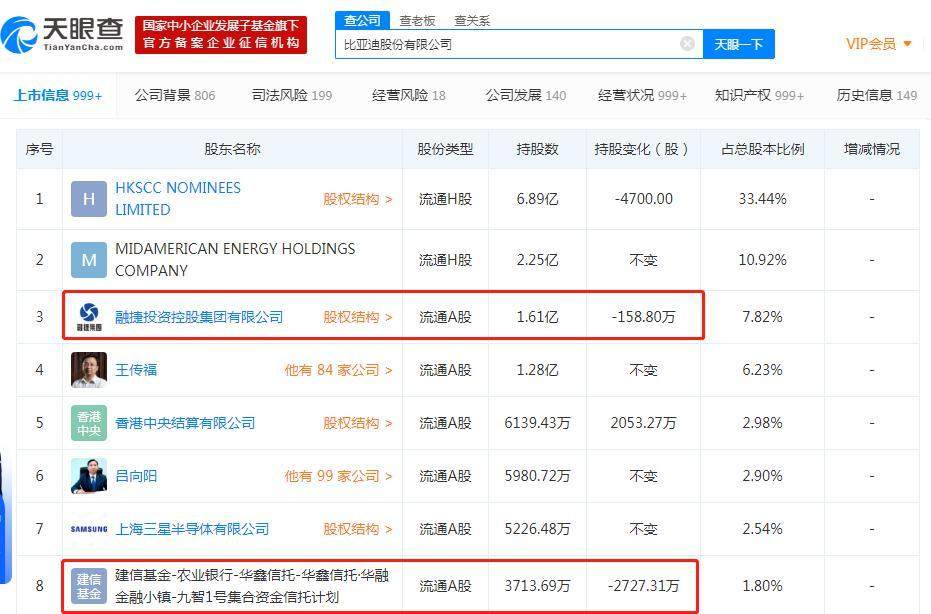Viewport: 931px width, 614px height.
Task: Open HKSCC Nominees letter H avatar
Action: (x=88, y=199)
